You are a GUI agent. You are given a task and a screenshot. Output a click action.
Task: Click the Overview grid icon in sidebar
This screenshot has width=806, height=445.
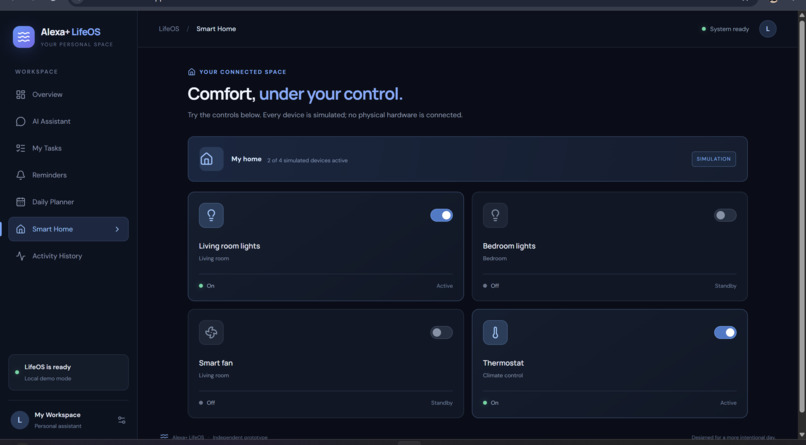click(x=21, y=95)
